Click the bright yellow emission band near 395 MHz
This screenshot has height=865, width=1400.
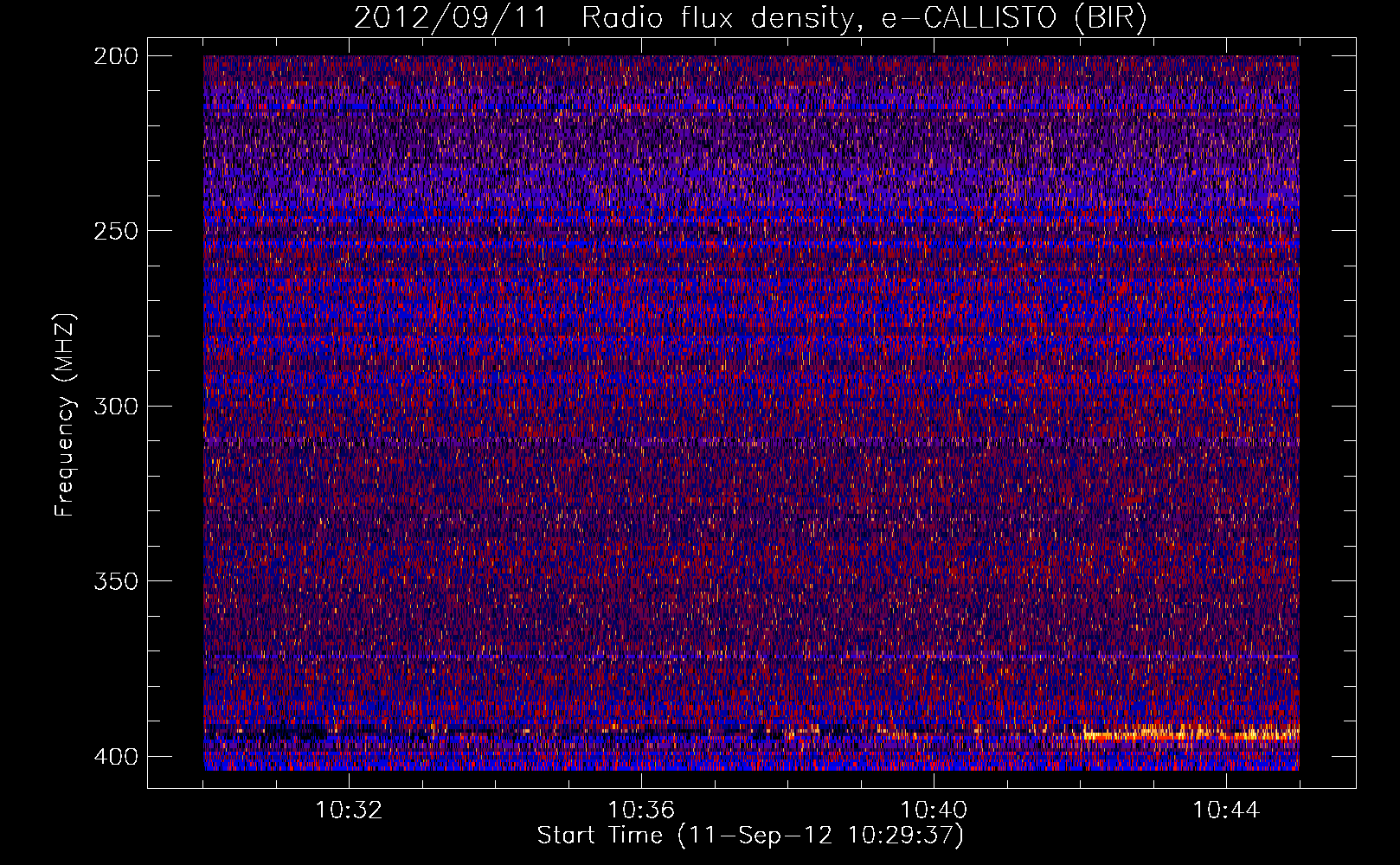1190,735
